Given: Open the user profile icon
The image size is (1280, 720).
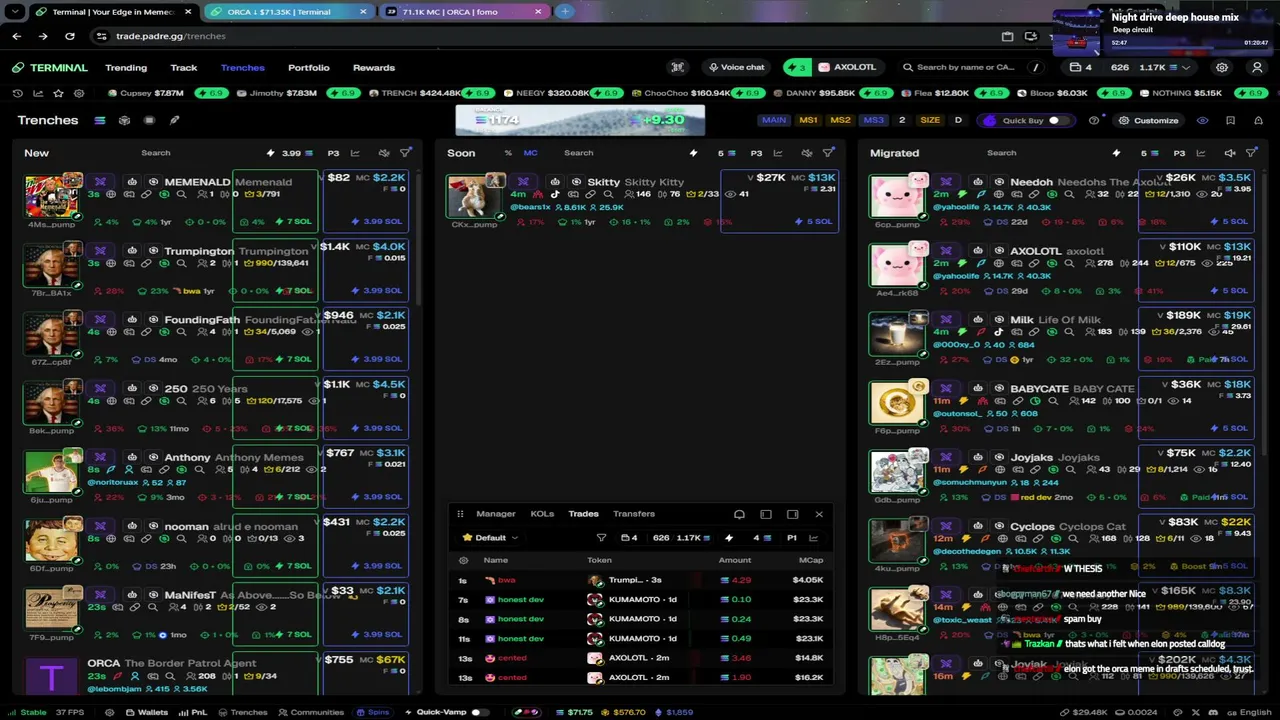Looking at the screenshot, I should coord(1257,67).
